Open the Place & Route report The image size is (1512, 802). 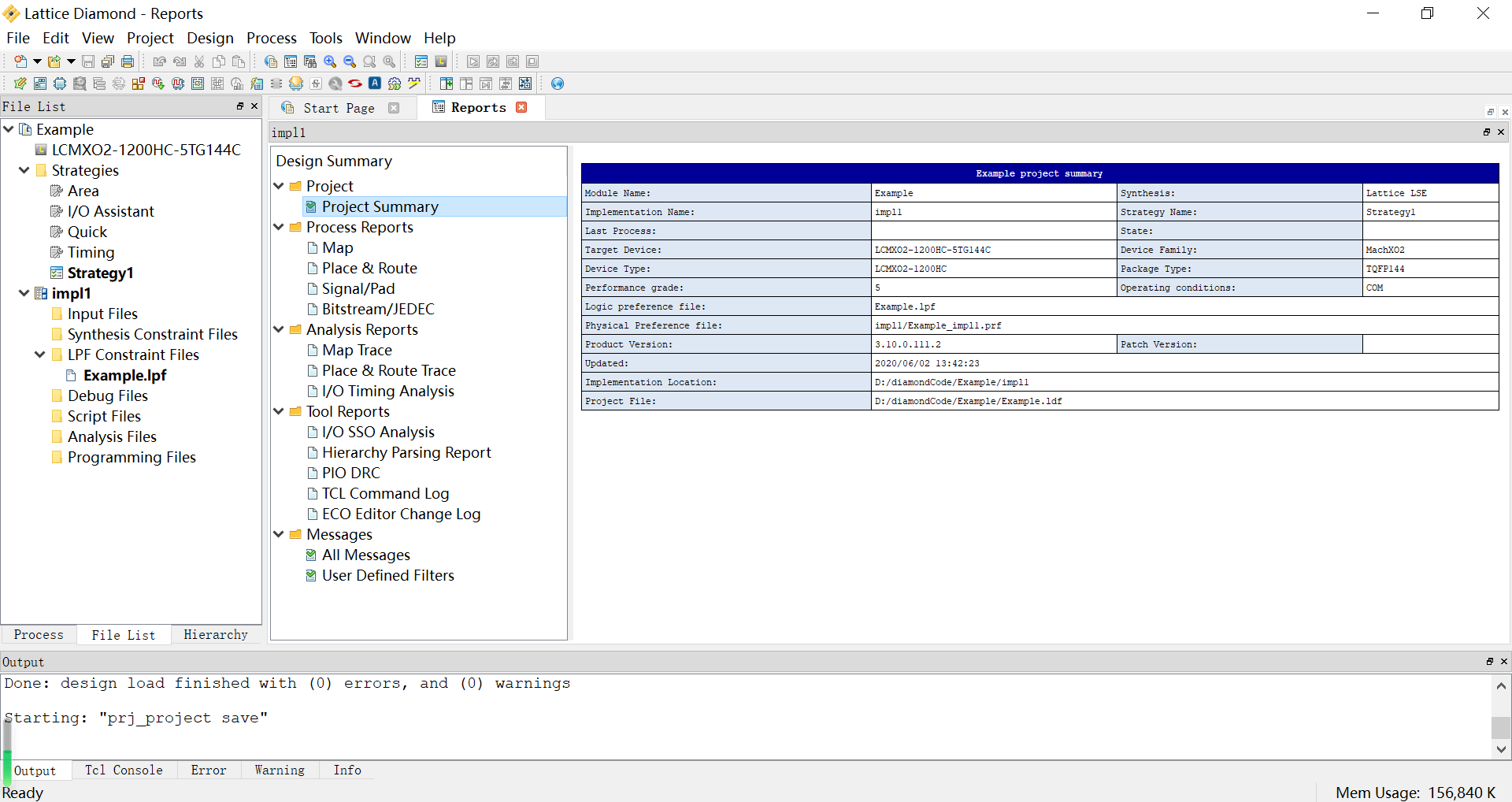(369, 268)
